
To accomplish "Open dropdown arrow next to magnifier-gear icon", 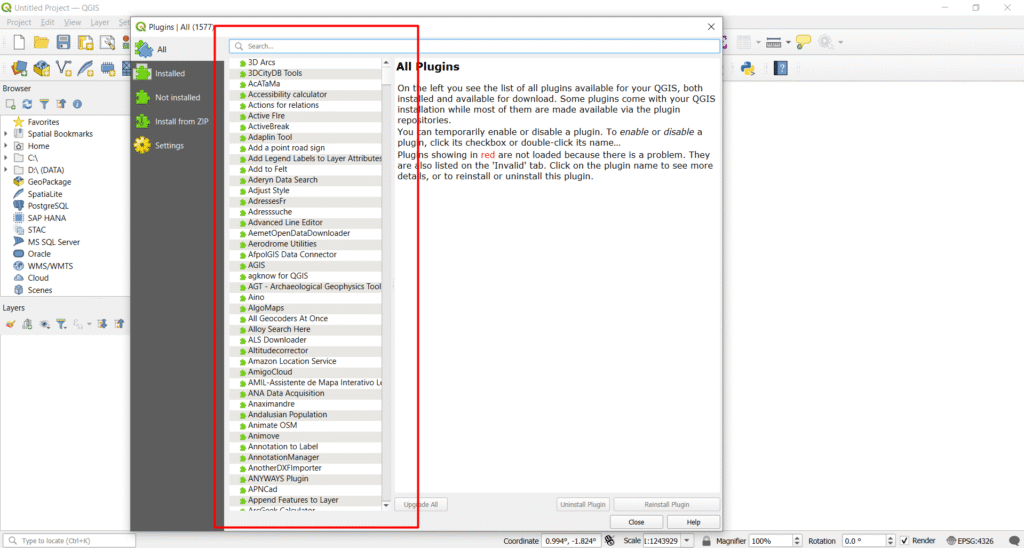I will click(x=840, y=43).
